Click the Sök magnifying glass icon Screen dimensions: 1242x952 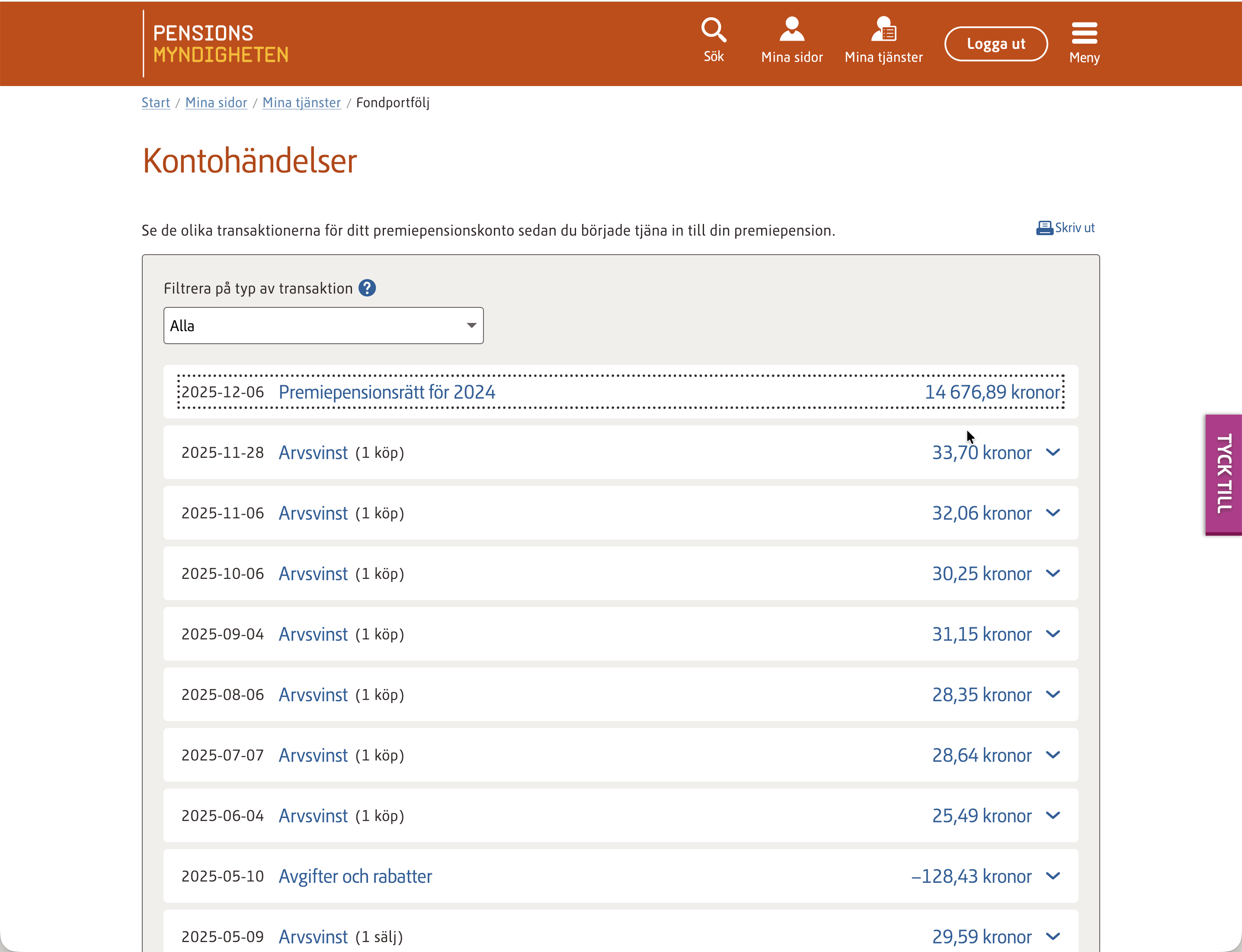[713, 30]
